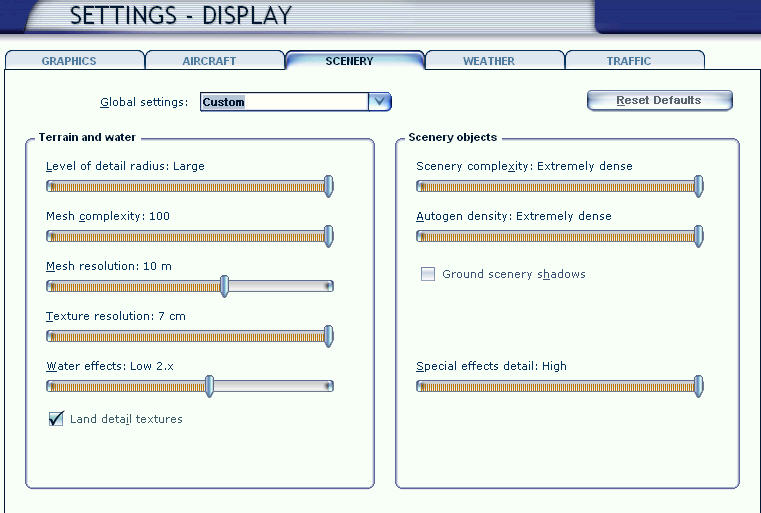
Task: Click the 'Land detail textures' label text
Action: pyautogui.click(x=126, y=419)
